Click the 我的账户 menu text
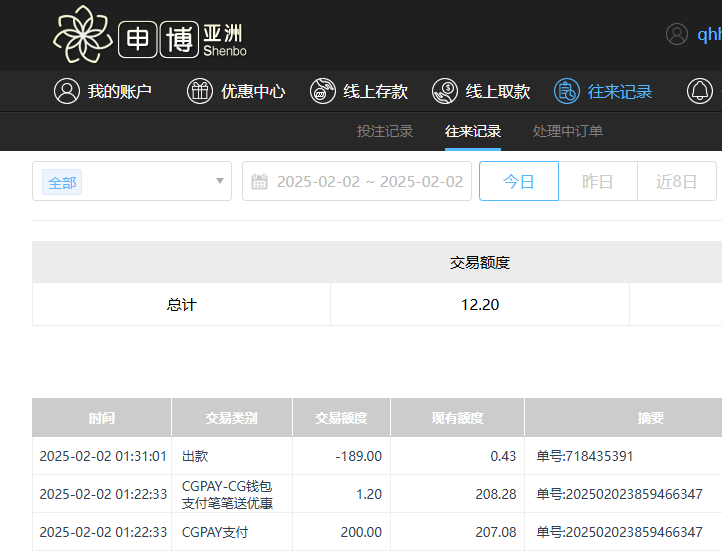This screenshot has height=551, width=722. 119,91
